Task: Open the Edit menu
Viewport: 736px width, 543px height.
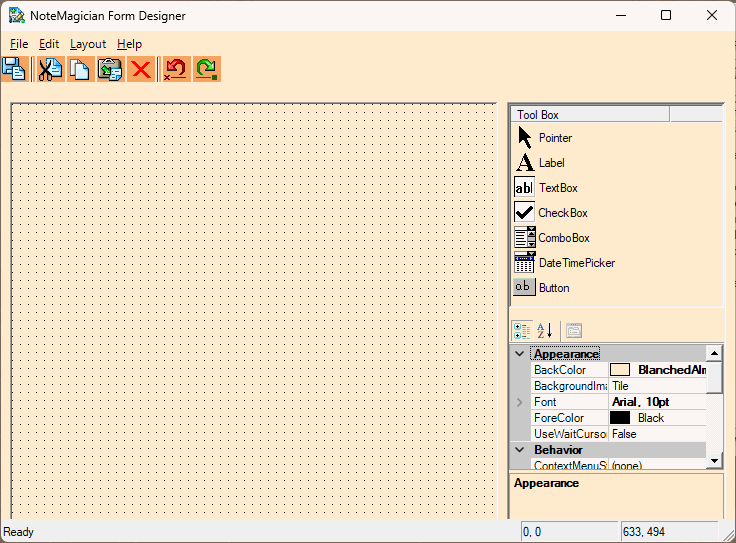Action: tap(49, 44)
